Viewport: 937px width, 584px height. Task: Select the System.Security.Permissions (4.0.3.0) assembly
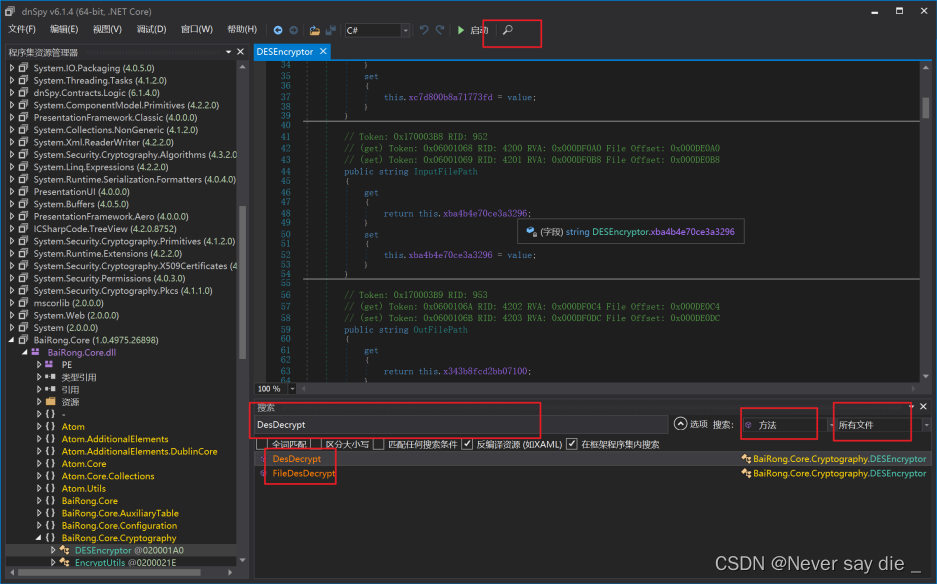(109, 278)
